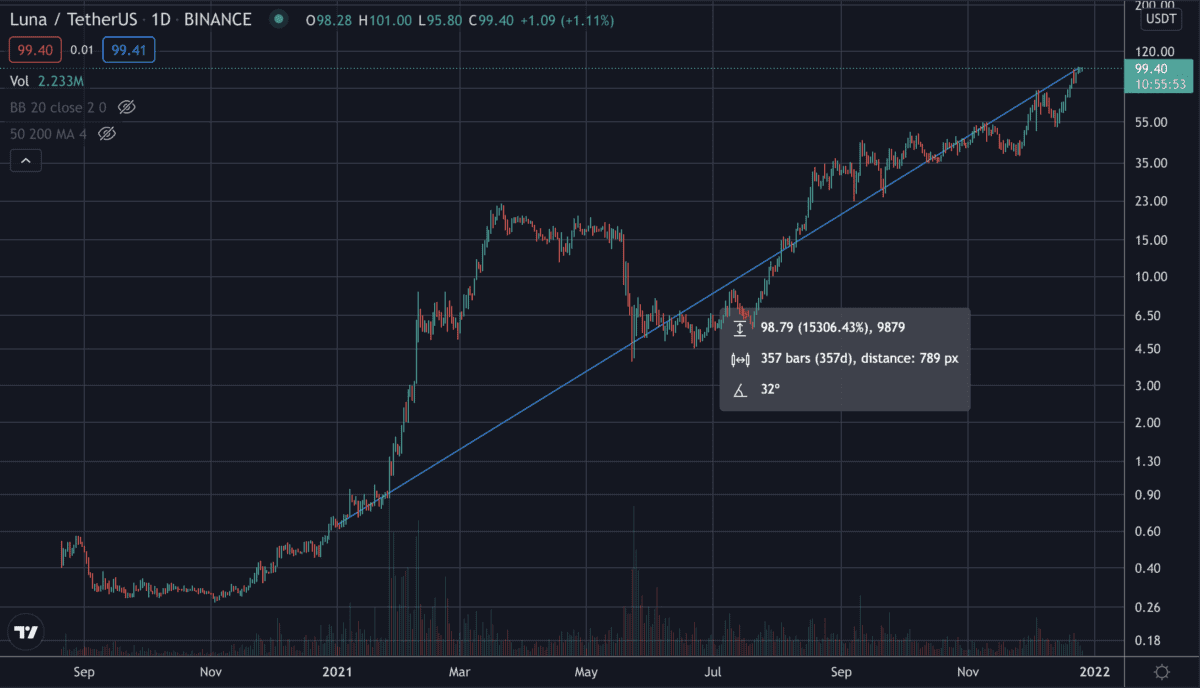The height and width of the screenshot is (688, 1200).
Task: Click Jul on the time axis
Action: click(715, 671)
